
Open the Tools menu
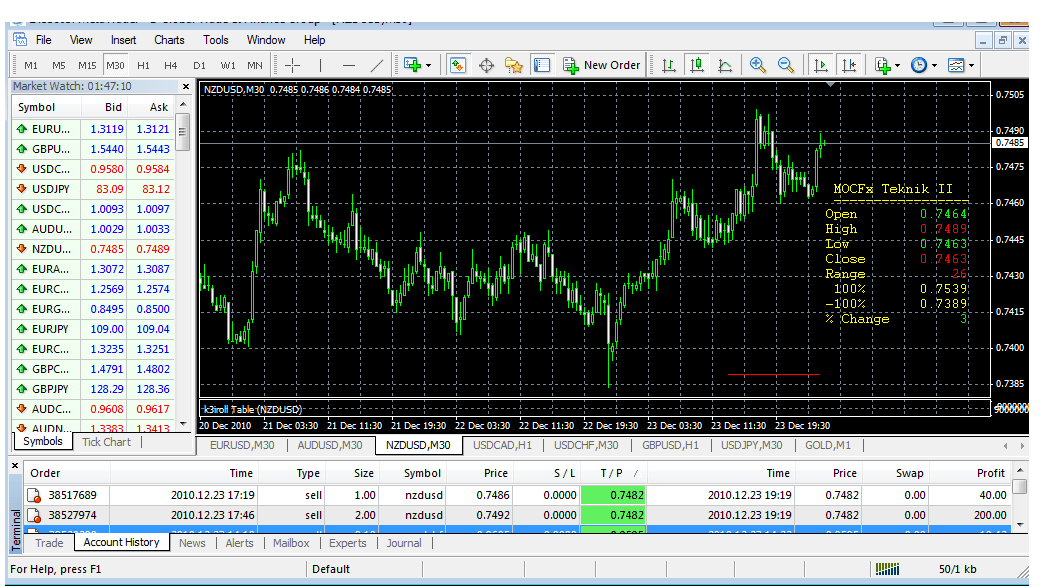click(x=216, y=40)
